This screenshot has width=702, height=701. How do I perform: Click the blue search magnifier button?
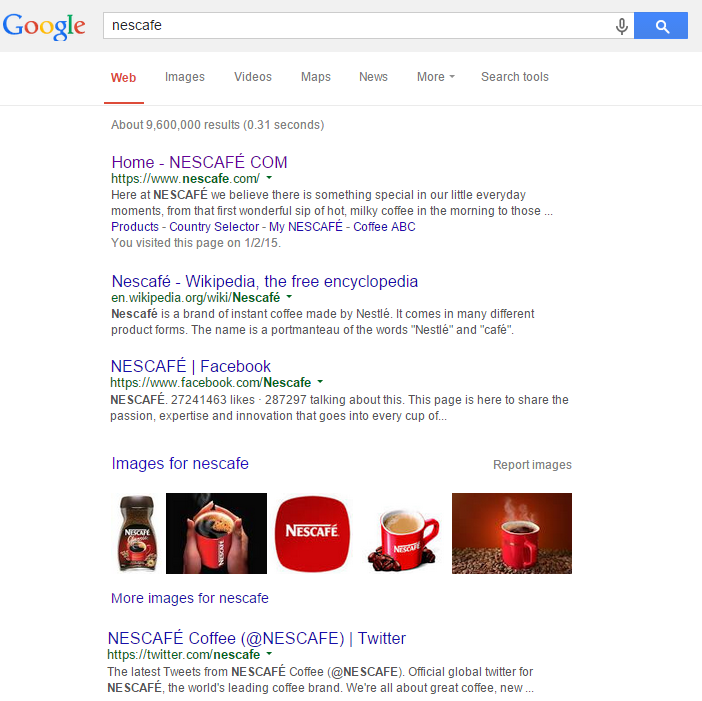pyautogui.click(x=661, y=26)
